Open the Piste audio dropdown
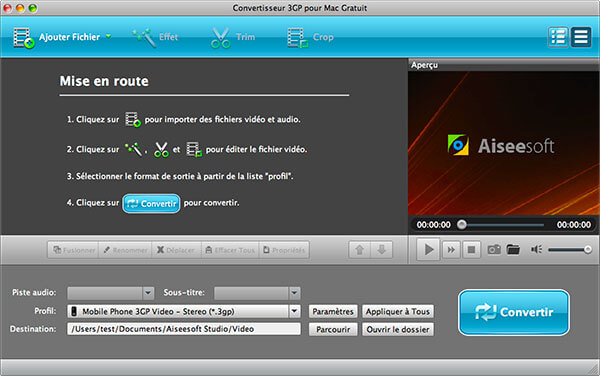The height and width of the screenshot is (376, 600). tap(111, 293)
